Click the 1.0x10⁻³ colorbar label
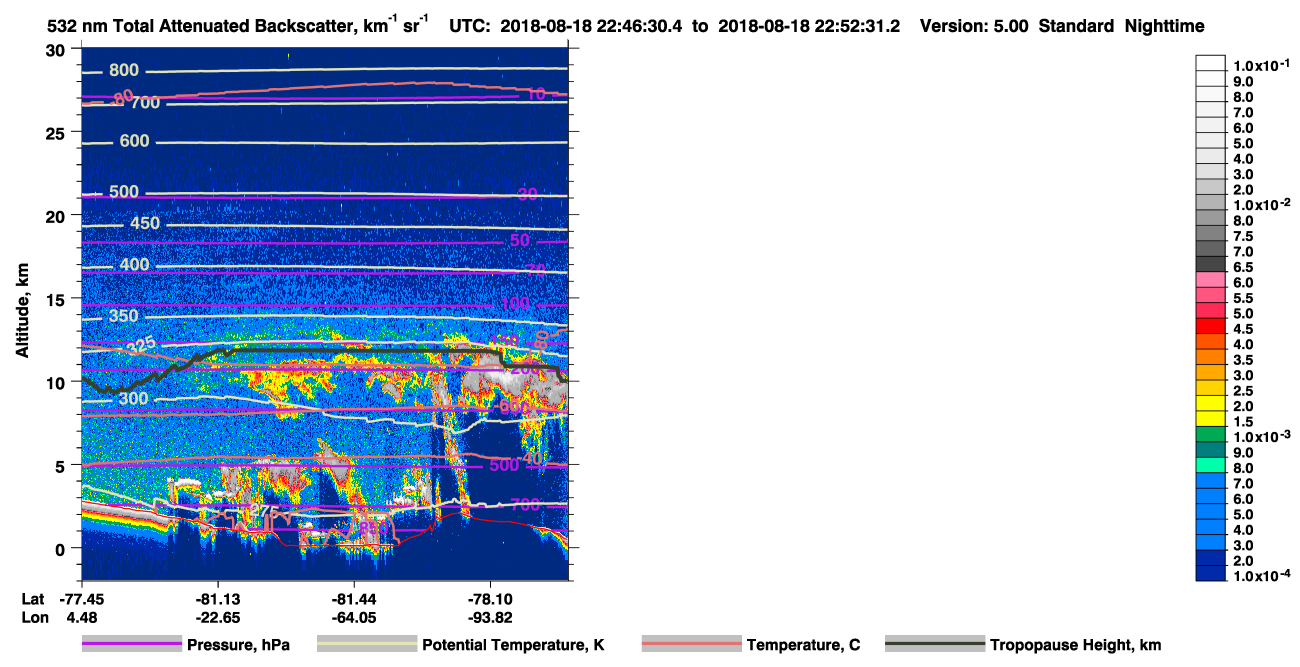The width and height of the screenshot is (1300, 667). point(1260,437)
